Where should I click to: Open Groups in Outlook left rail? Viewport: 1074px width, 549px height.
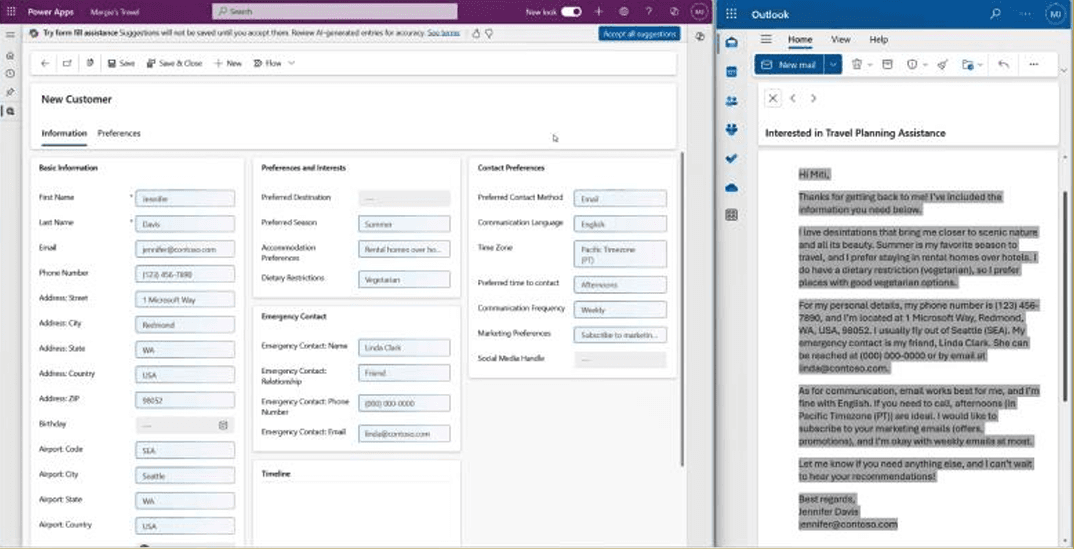click(732, 129)
